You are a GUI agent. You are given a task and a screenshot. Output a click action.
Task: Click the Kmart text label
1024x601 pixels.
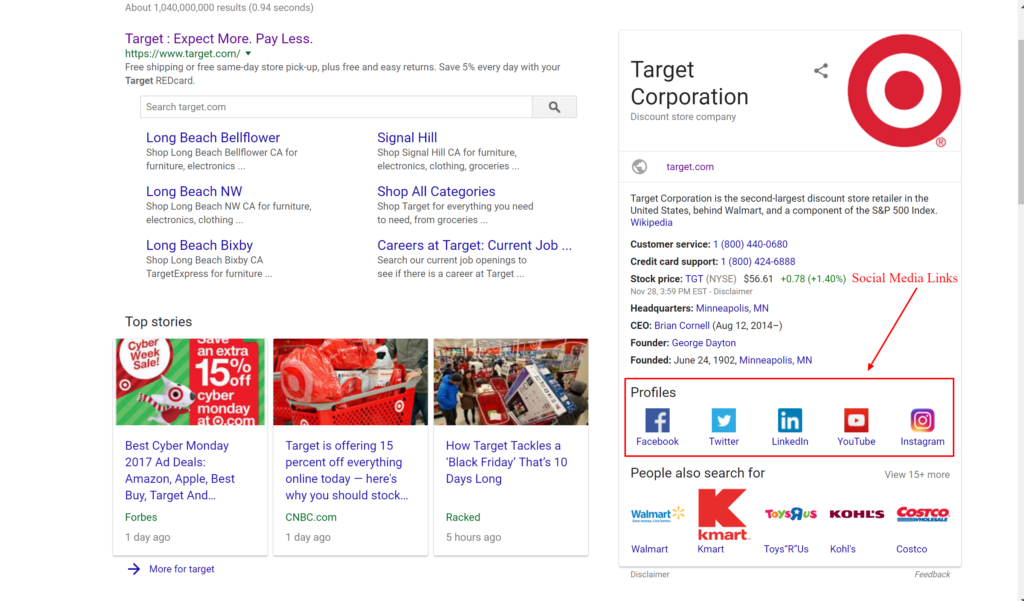(x=711, y=549)
